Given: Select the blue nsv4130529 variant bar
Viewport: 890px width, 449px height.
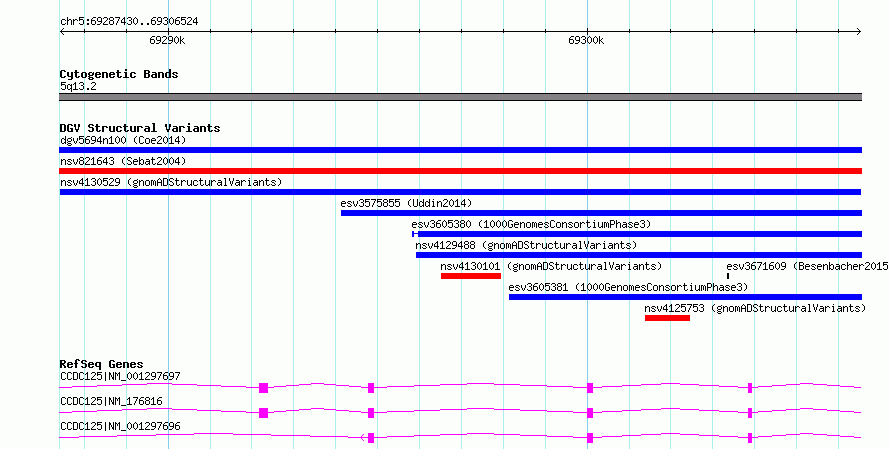Looking at the screenshot, I should (460, 192).
